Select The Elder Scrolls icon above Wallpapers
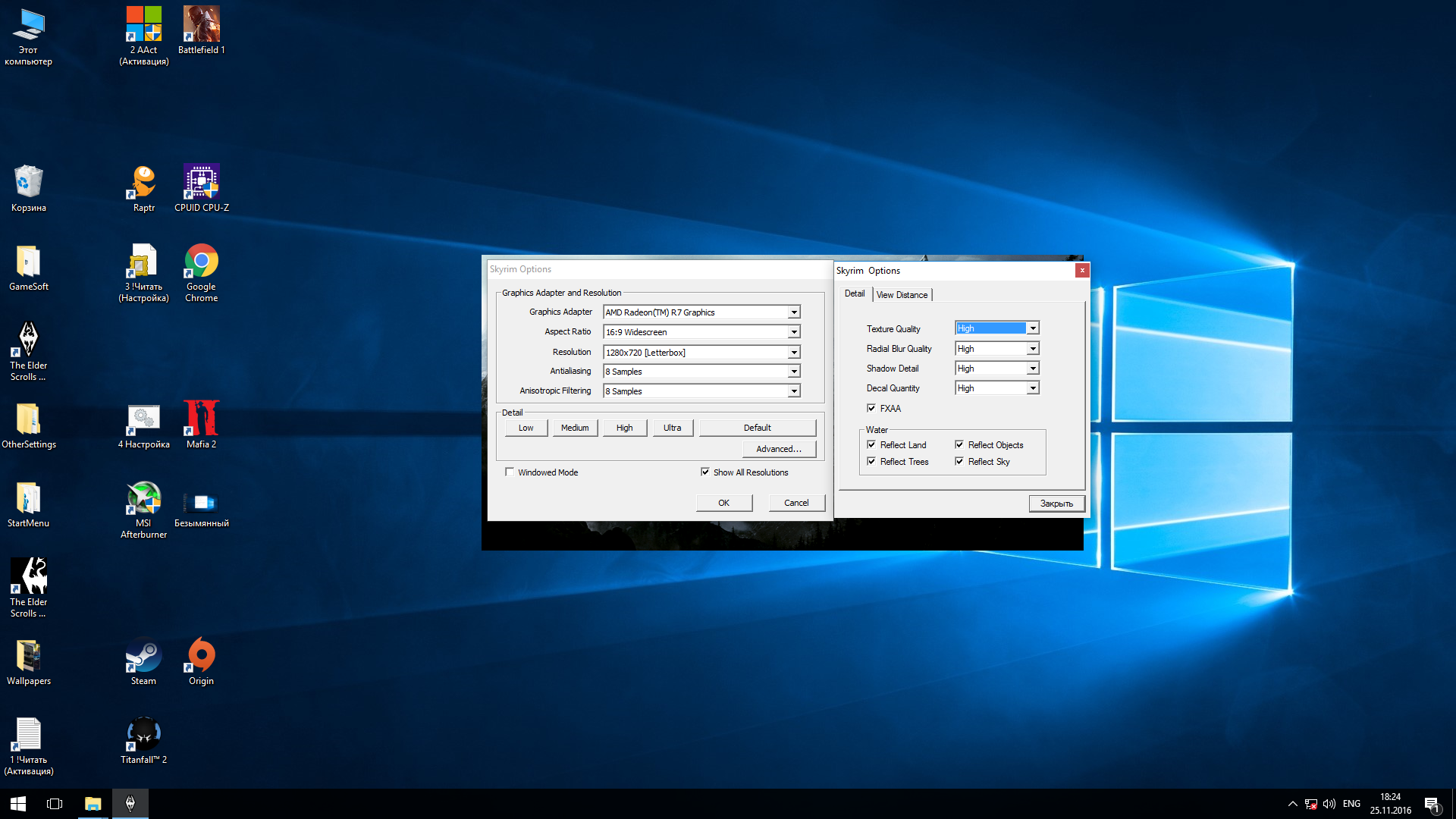1456x819 pixels. click(x=29, y=588)
